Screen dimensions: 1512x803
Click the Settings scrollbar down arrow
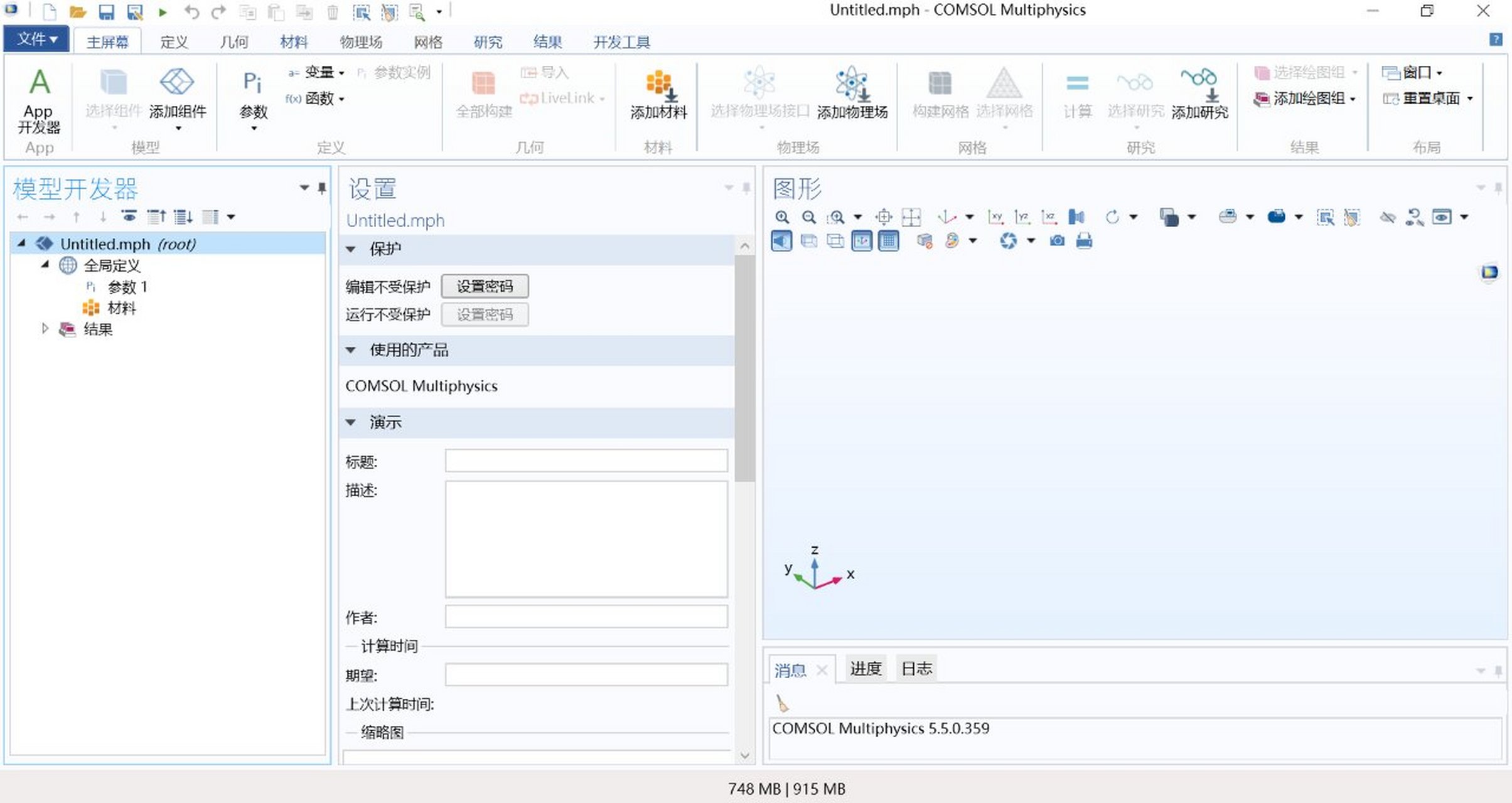(x=744, y=755)
